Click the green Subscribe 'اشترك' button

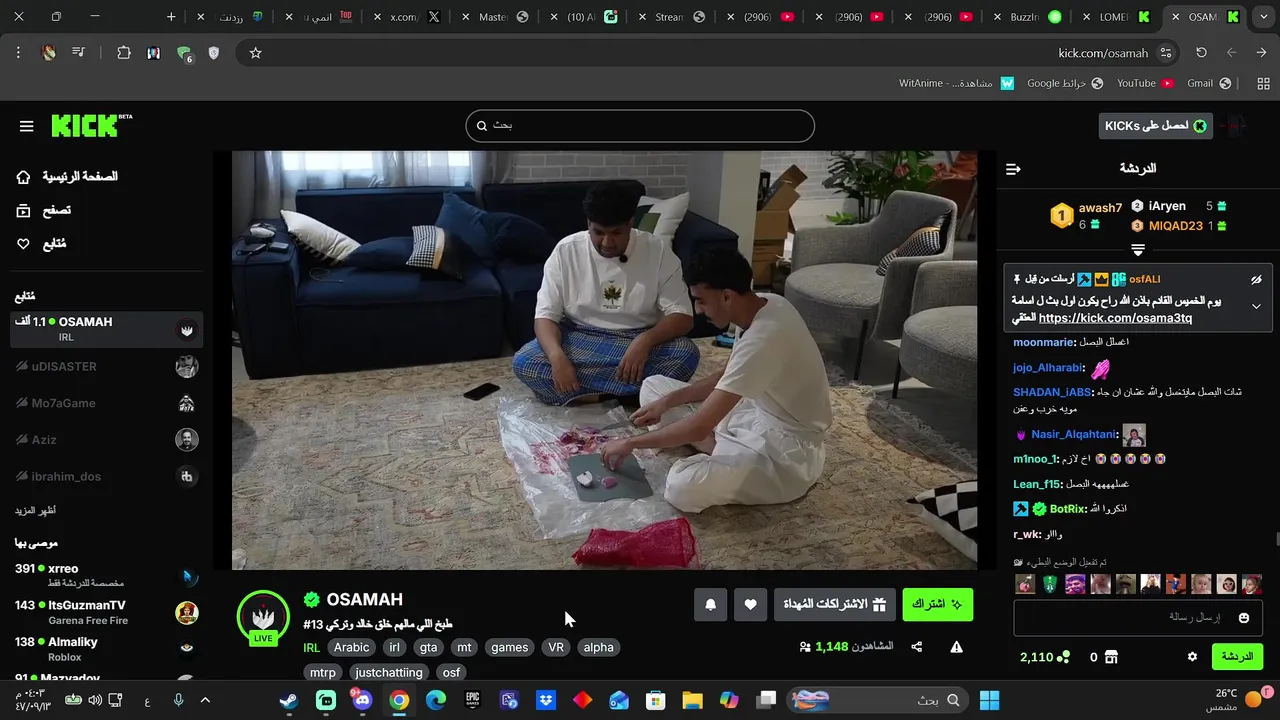coord(938,604)
